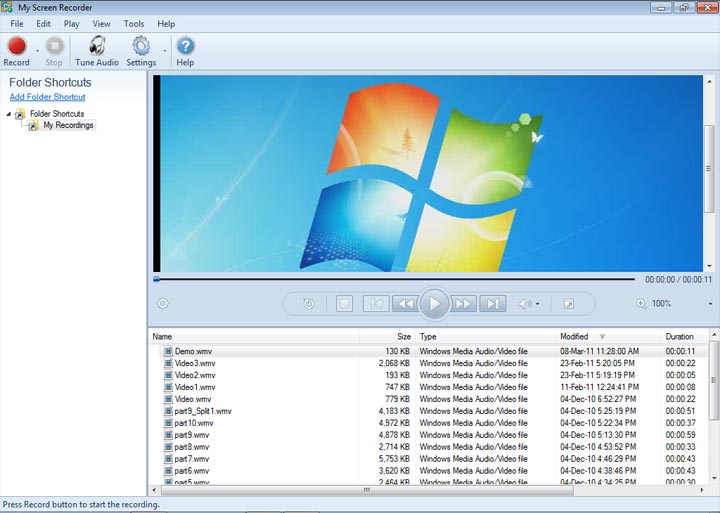Viewport: 720px width, 513px height.
Task: Toggle the repeat playback button
Action: [309, 304]
